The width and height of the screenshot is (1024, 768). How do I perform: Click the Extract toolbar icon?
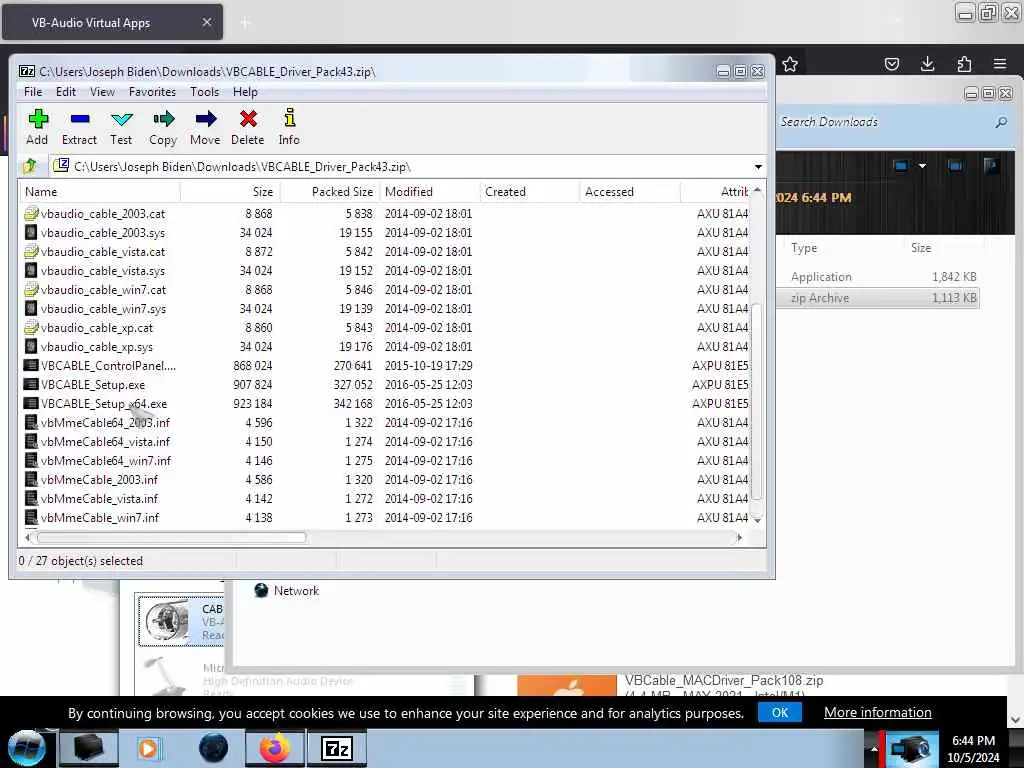point(79,127)
